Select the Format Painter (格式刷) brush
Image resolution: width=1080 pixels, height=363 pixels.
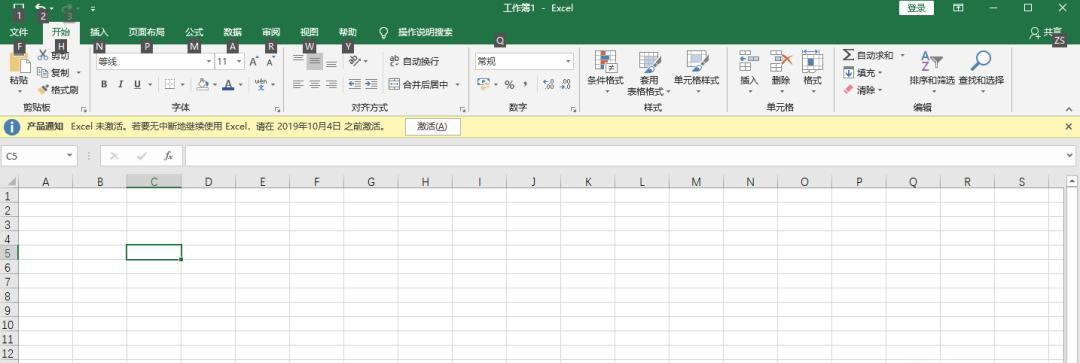coord(43,90)
